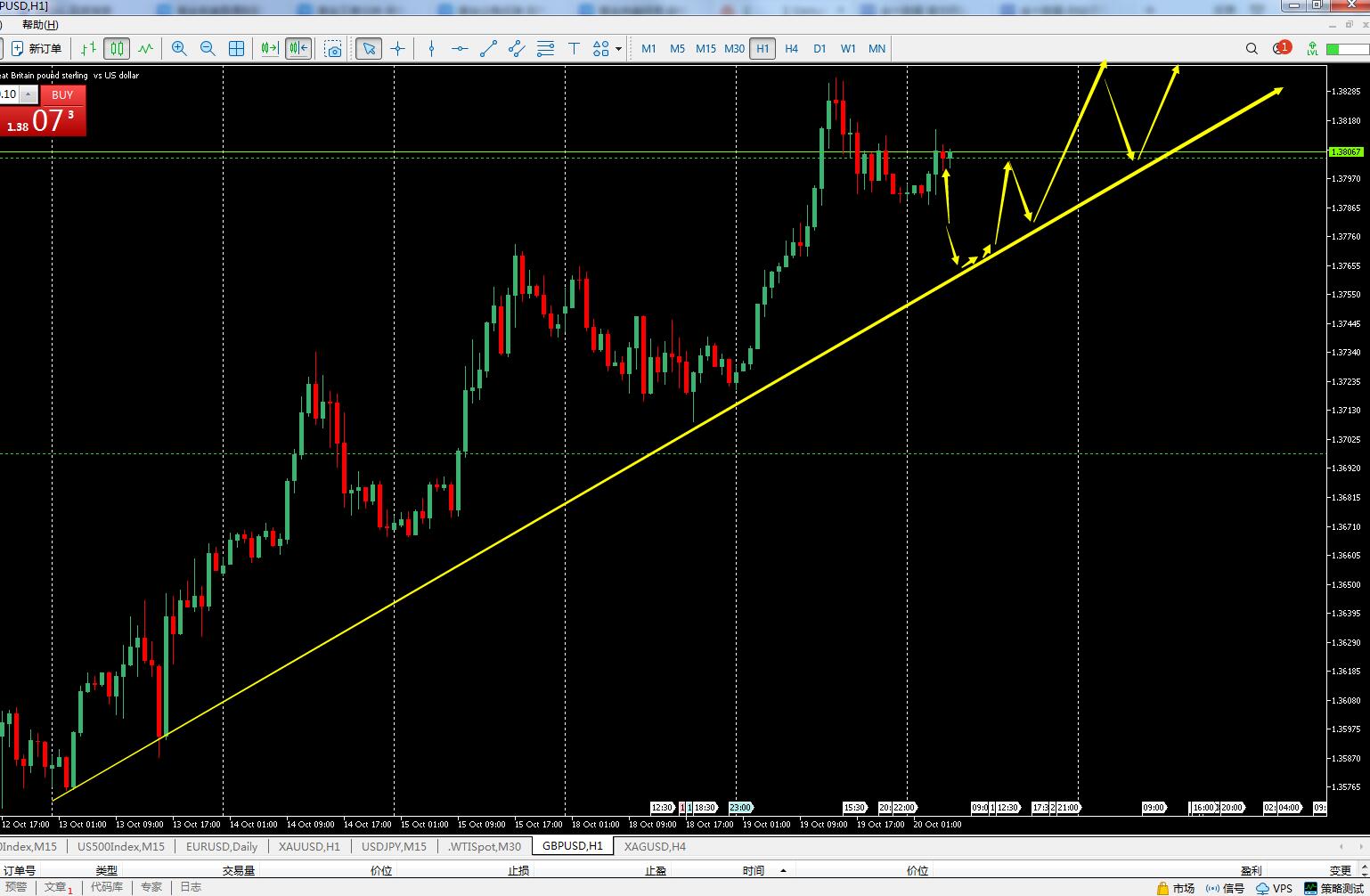Click the Profit (盈利) column header
Image resolution: width=1370 pixels, height=896 pixels.
1251,870
